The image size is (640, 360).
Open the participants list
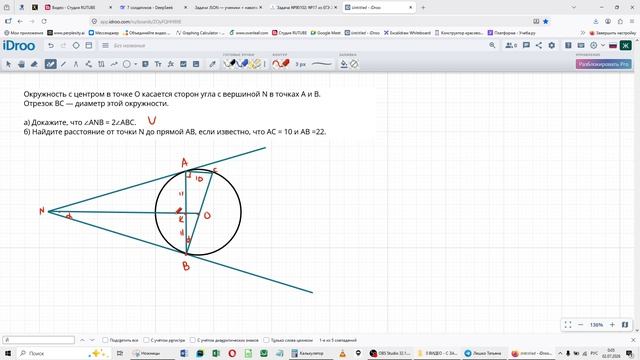[x=511, y=45]
